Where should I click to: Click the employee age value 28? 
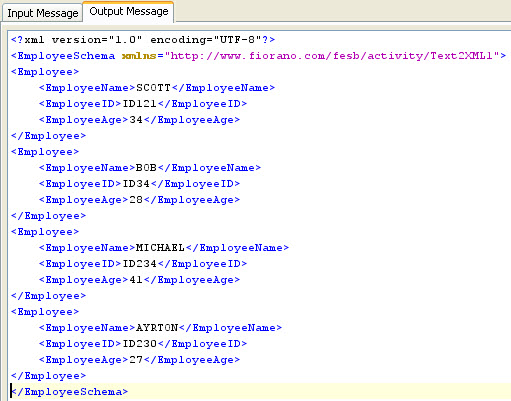coord(136,200)
